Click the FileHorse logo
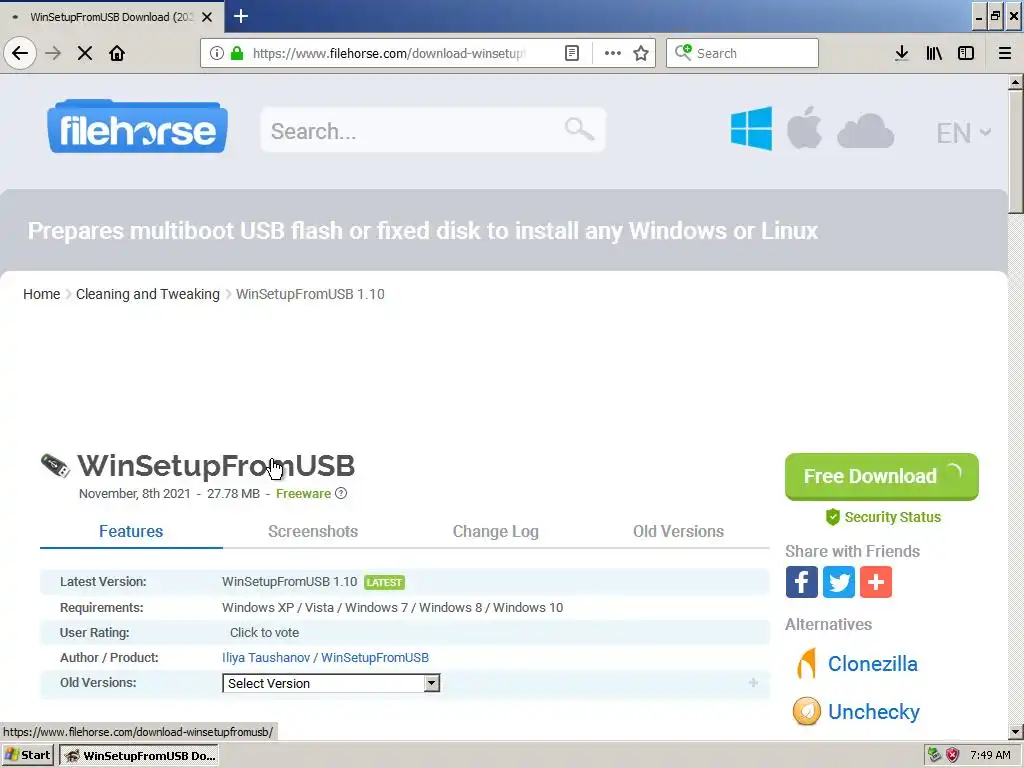 point(137,127)
